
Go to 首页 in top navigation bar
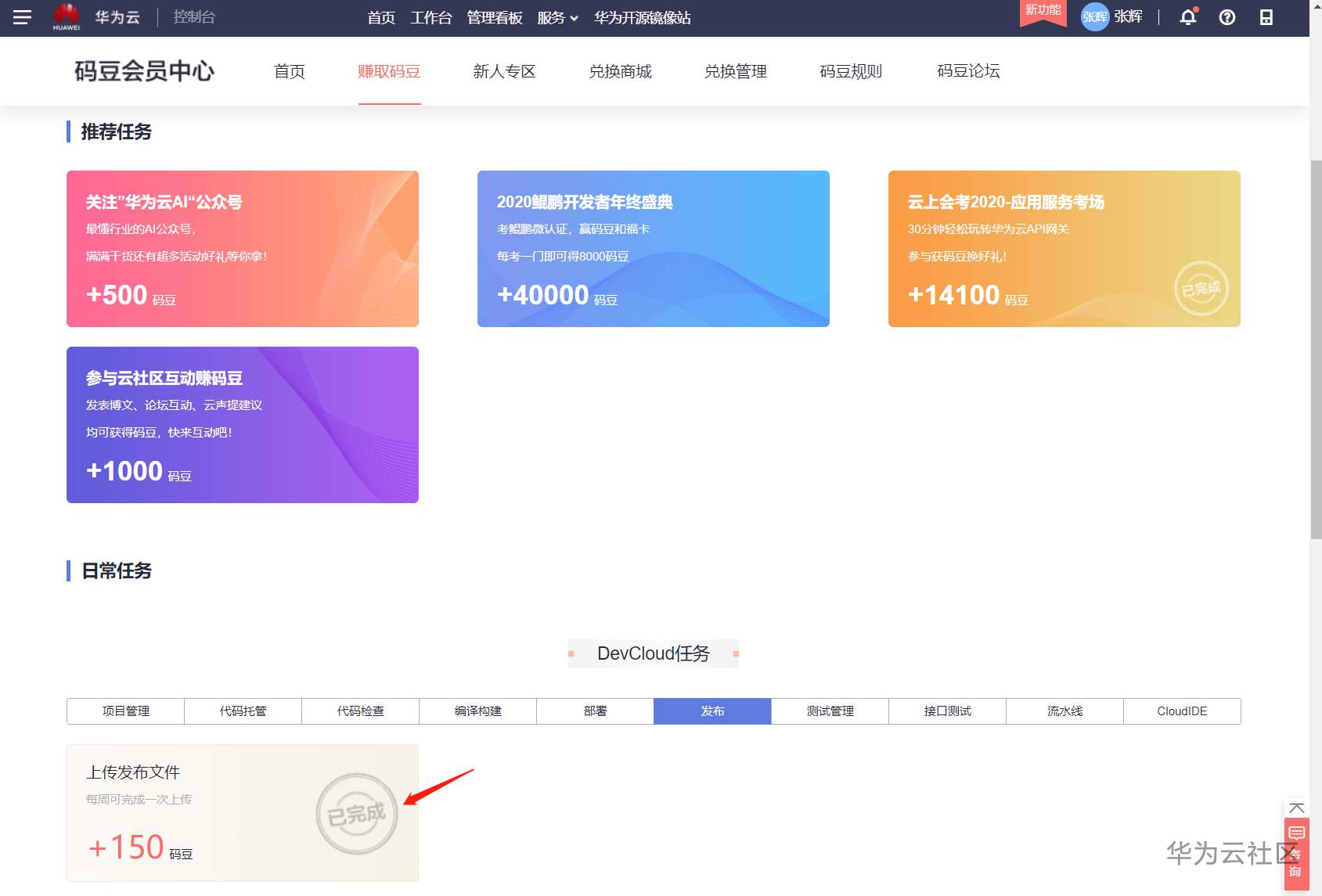pyautogui.click(x=381, y=17)
